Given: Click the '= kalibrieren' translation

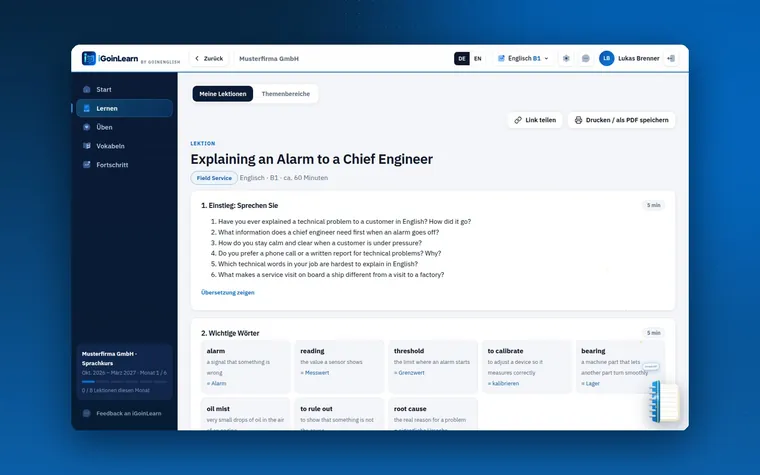Looking at the screenshot, I should [503, 383].
